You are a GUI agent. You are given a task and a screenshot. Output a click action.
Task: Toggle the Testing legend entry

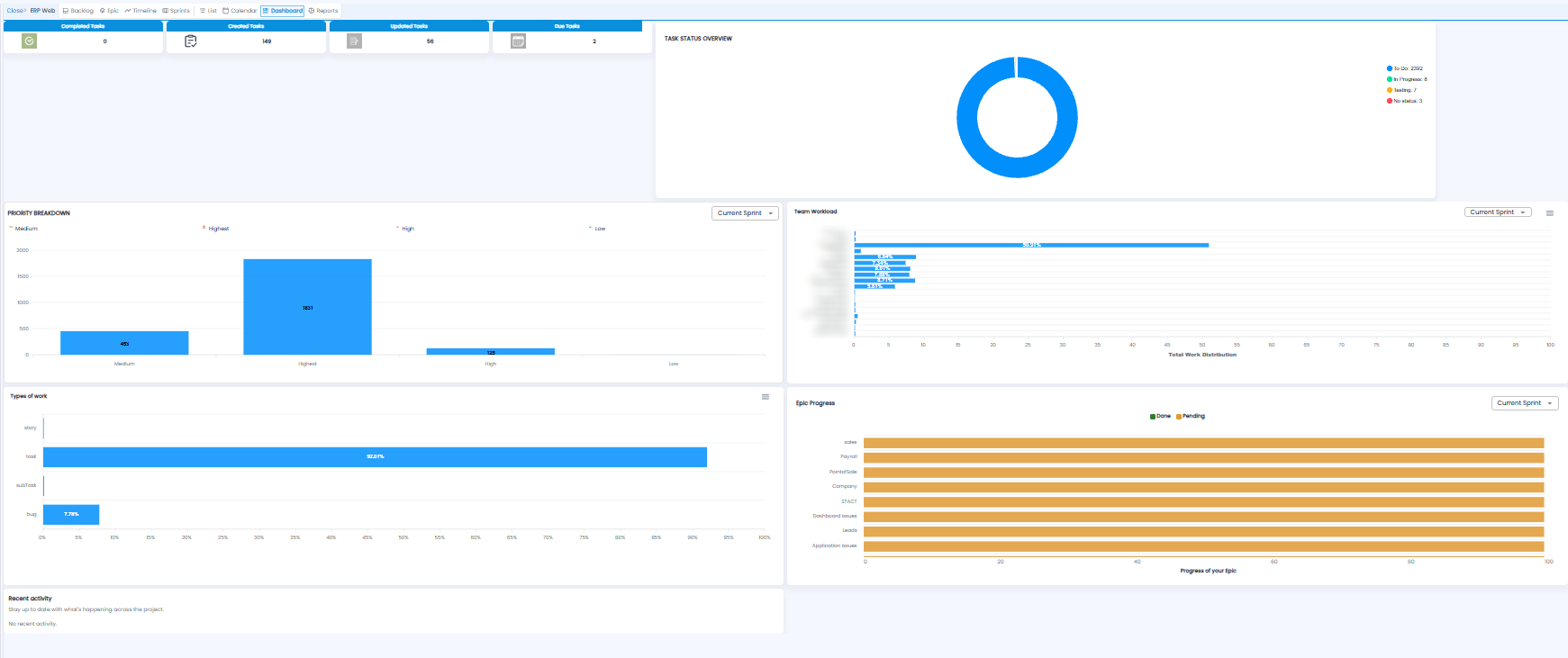1401,90
